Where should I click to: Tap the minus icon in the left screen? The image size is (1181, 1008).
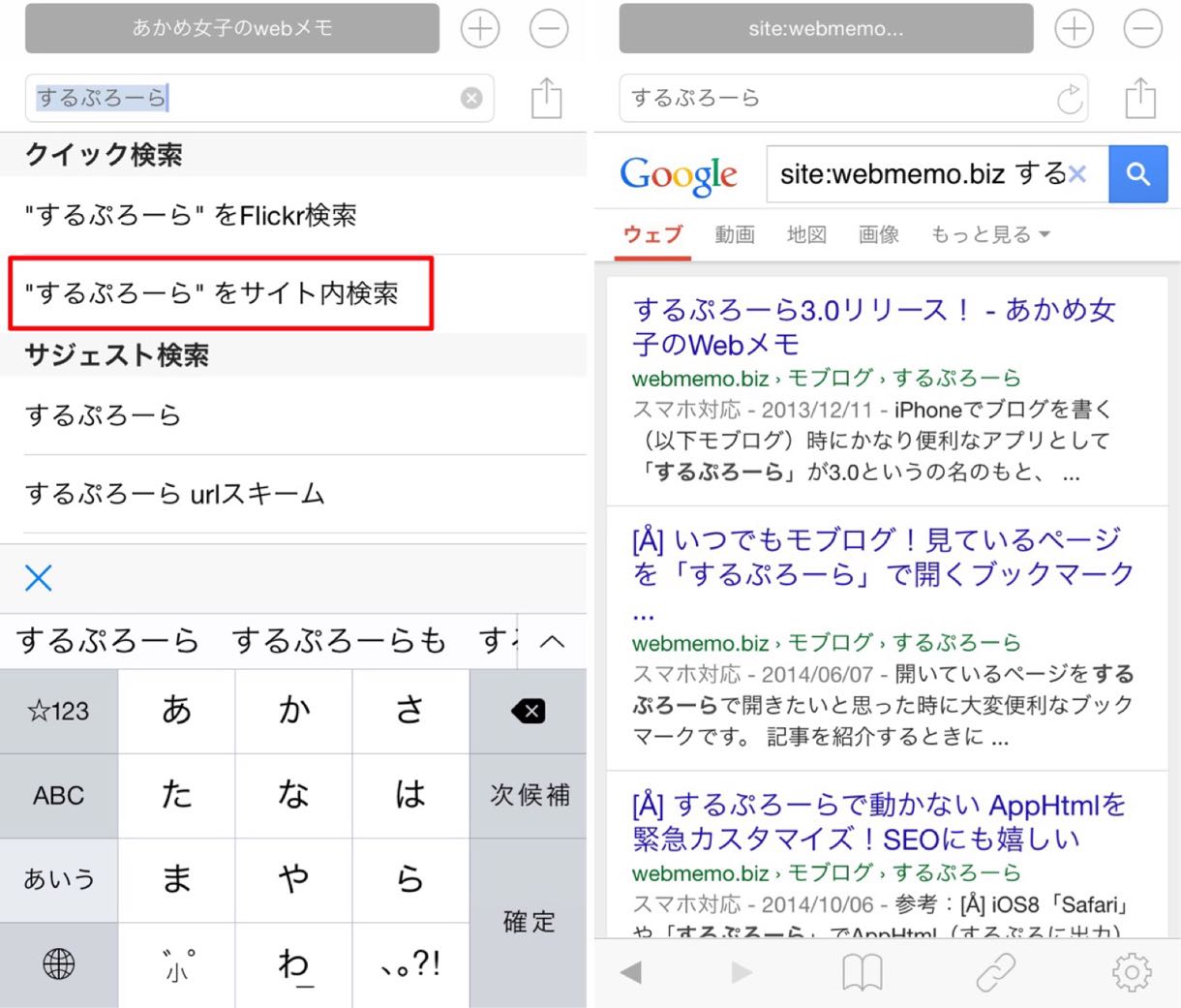coord(548,29)
